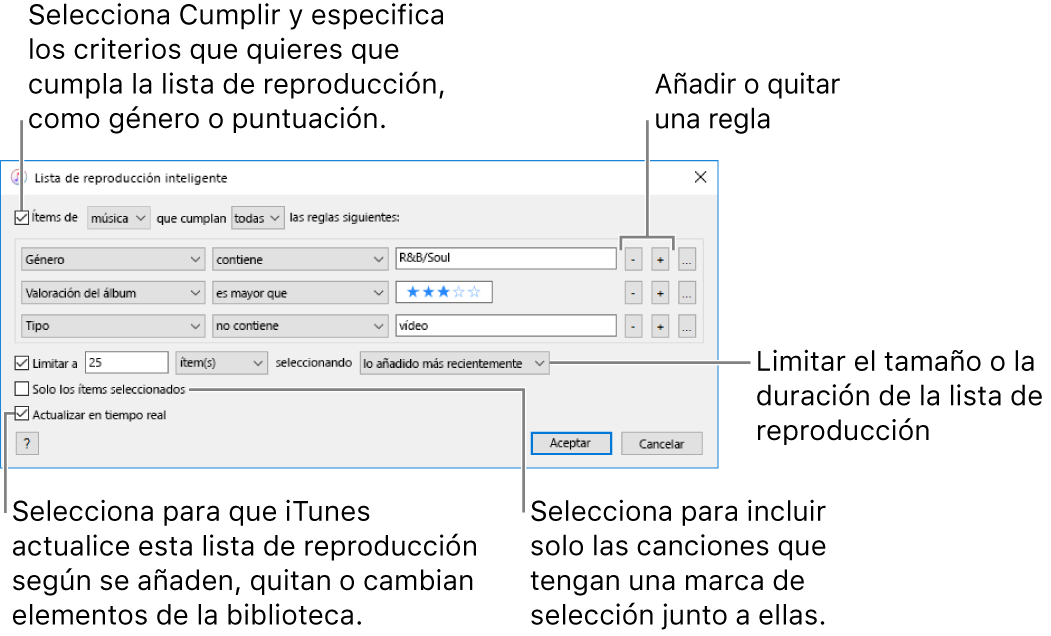This screenshot has width=1051, height=636.
Task: Toggle the 'Ítems de' match checkbox
Action: tap(21, 218)
